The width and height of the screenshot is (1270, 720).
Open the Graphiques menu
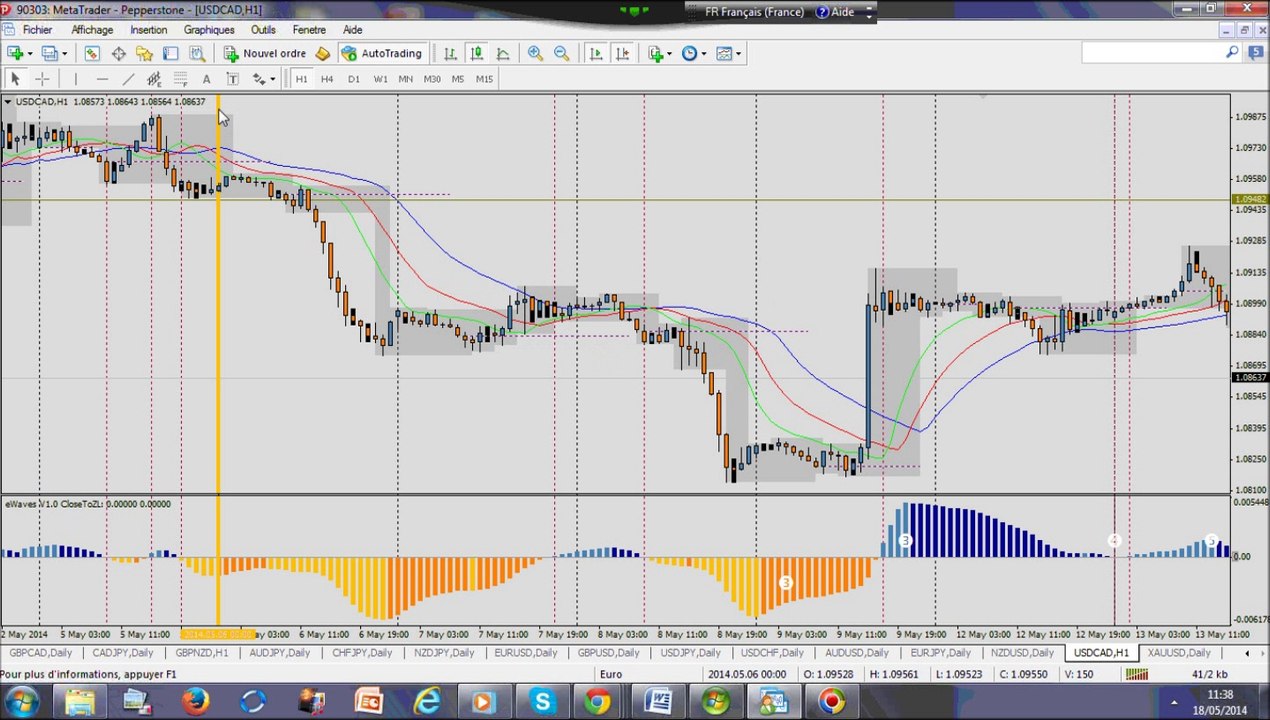coord(209,30)
